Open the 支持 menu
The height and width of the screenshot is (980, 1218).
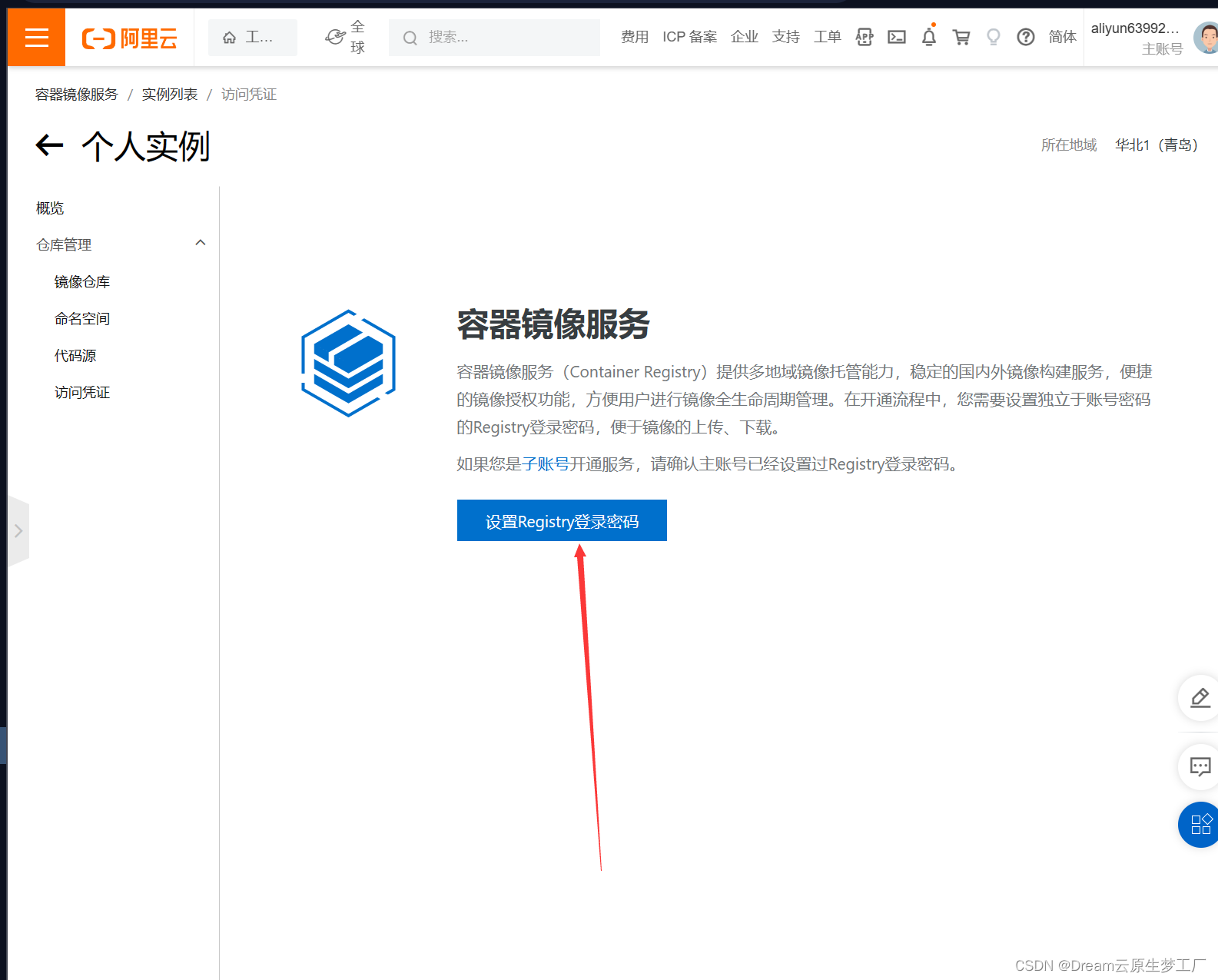(785, 37)
